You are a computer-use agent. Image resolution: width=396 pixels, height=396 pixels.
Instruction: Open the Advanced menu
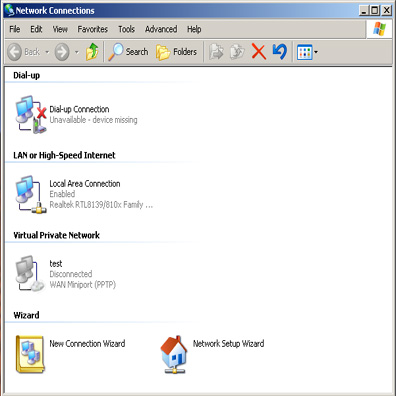click(161, 29)
